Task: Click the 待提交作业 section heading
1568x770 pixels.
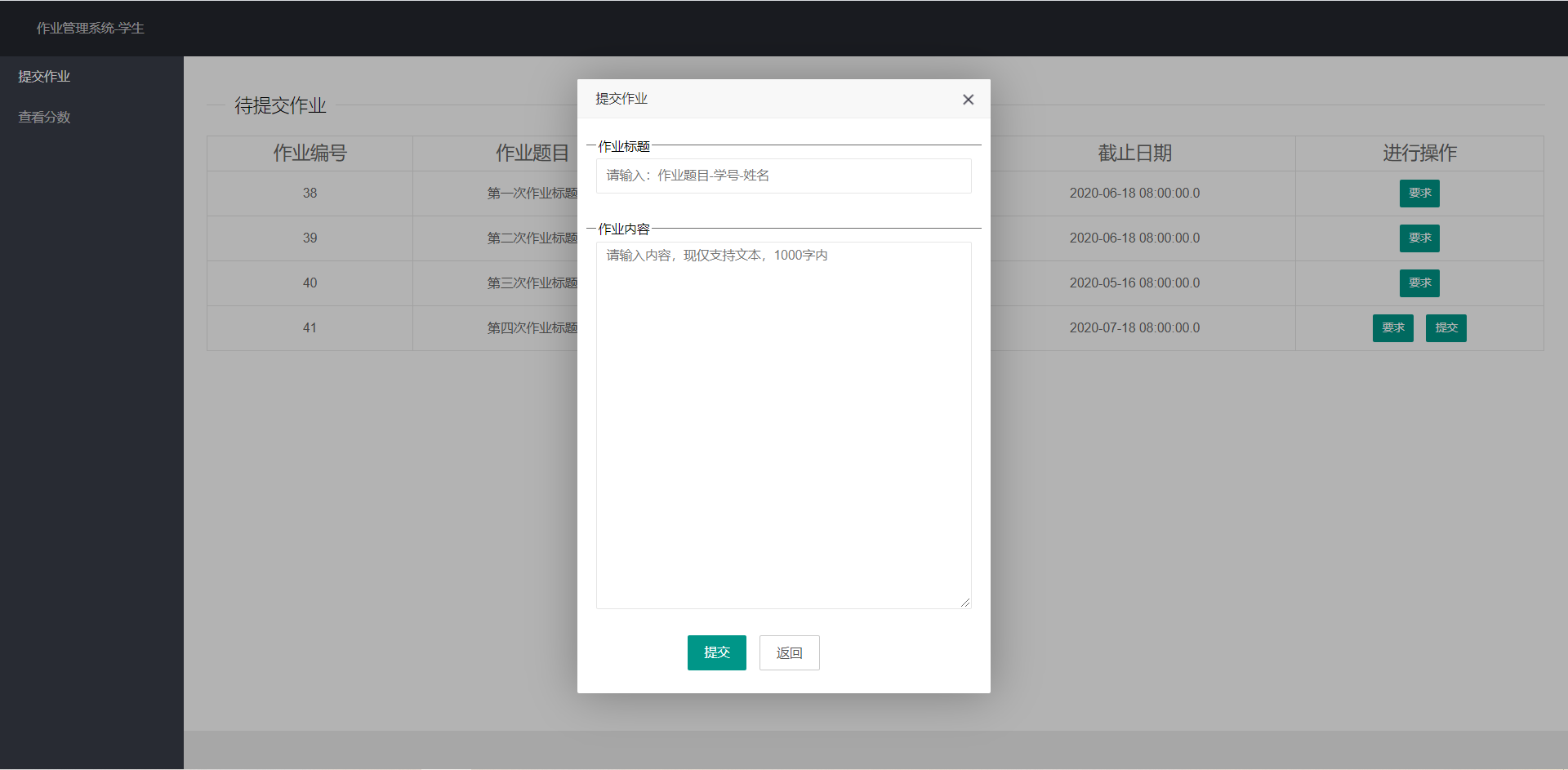Action: click(280, 106)
